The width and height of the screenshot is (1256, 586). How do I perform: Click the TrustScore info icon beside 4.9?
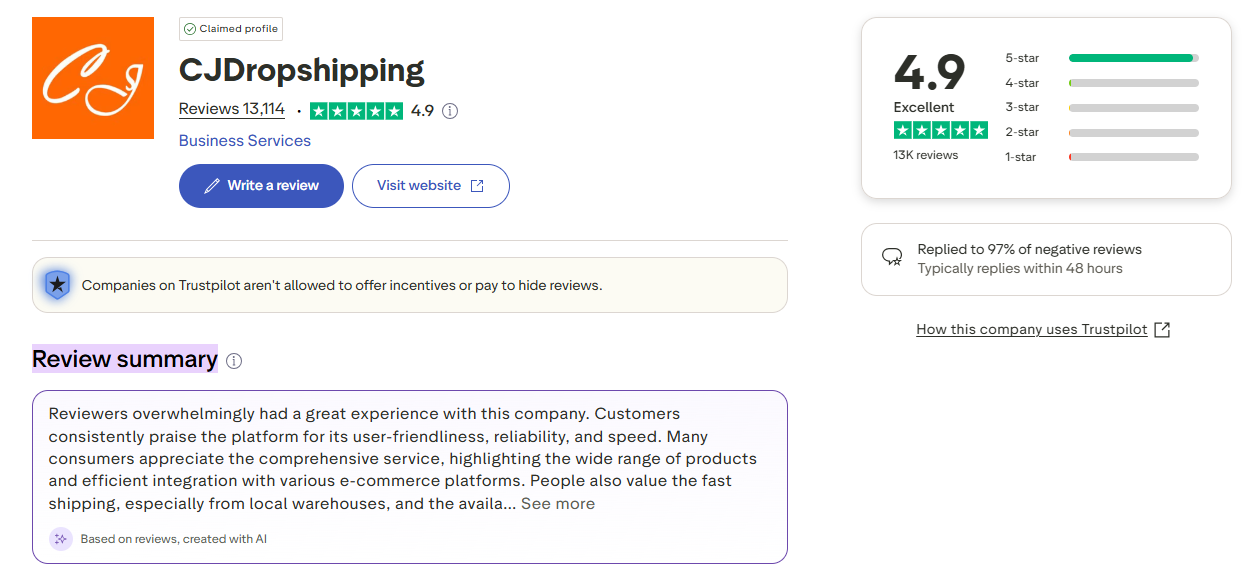point(450,111)
